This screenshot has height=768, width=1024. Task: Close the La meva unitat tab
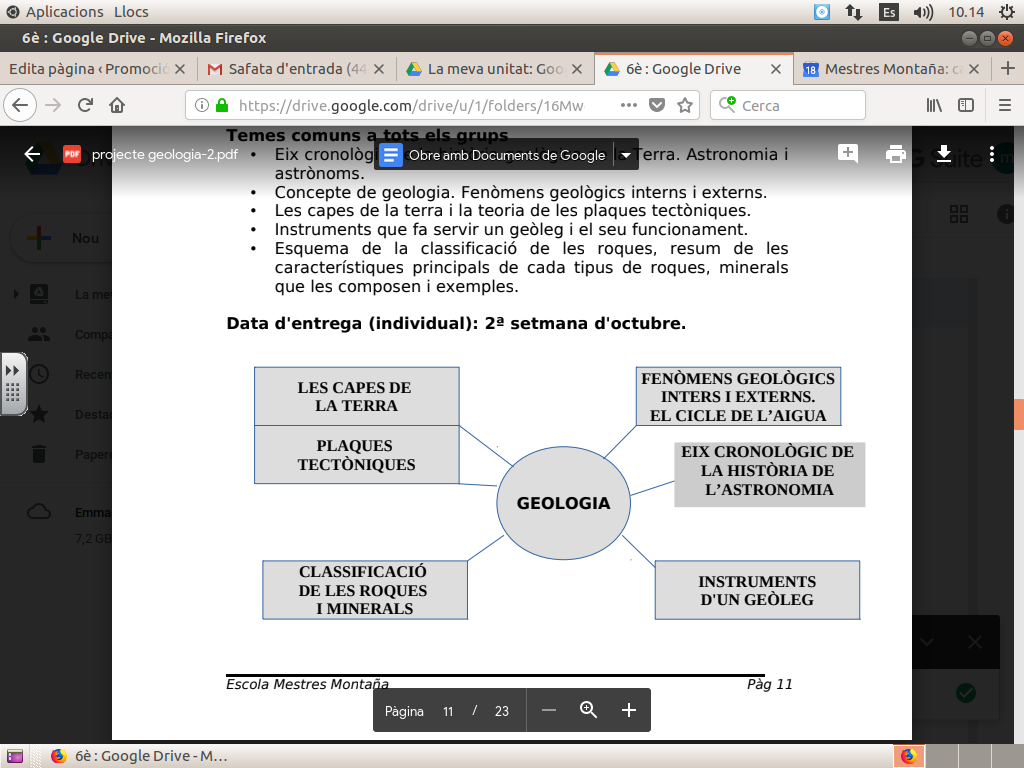577,69
